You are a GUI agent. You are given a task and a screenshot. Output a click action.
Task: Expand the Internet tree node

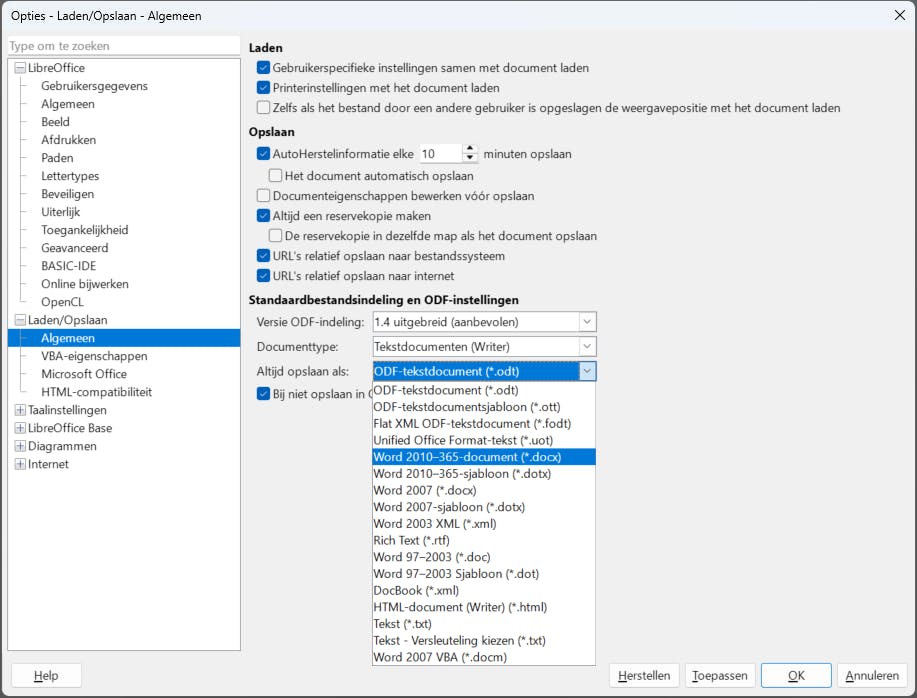[x=21, y=464]
